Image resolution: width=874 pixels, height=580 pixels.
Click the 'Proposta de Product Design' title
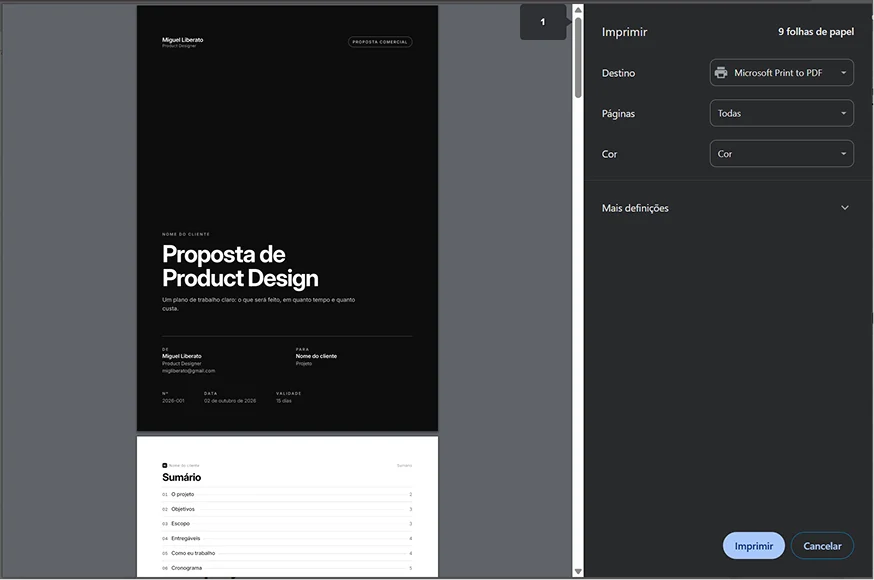(x=240, y=266)
